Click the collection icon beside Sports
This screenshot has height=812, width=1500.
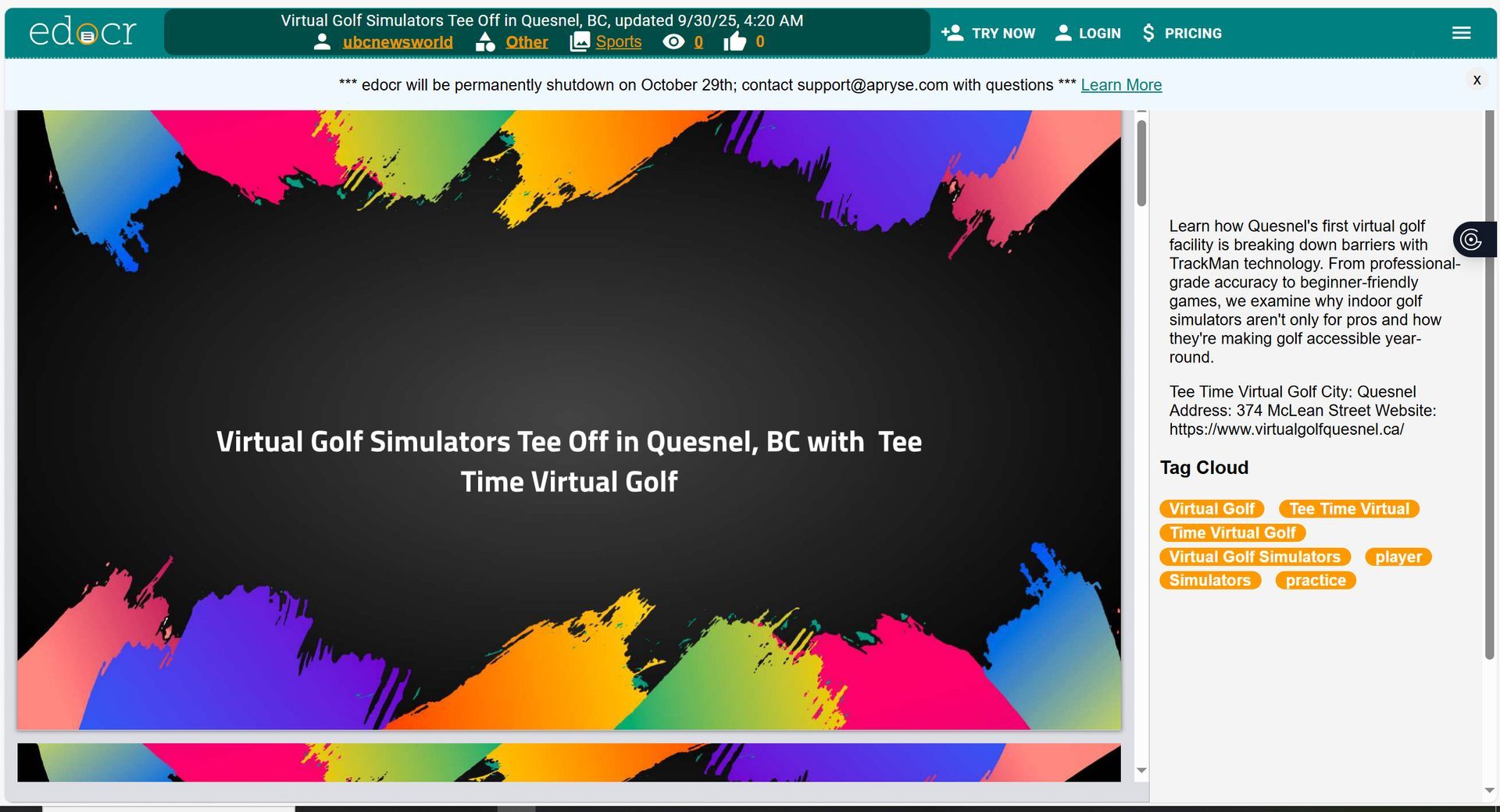pos(580,42)
